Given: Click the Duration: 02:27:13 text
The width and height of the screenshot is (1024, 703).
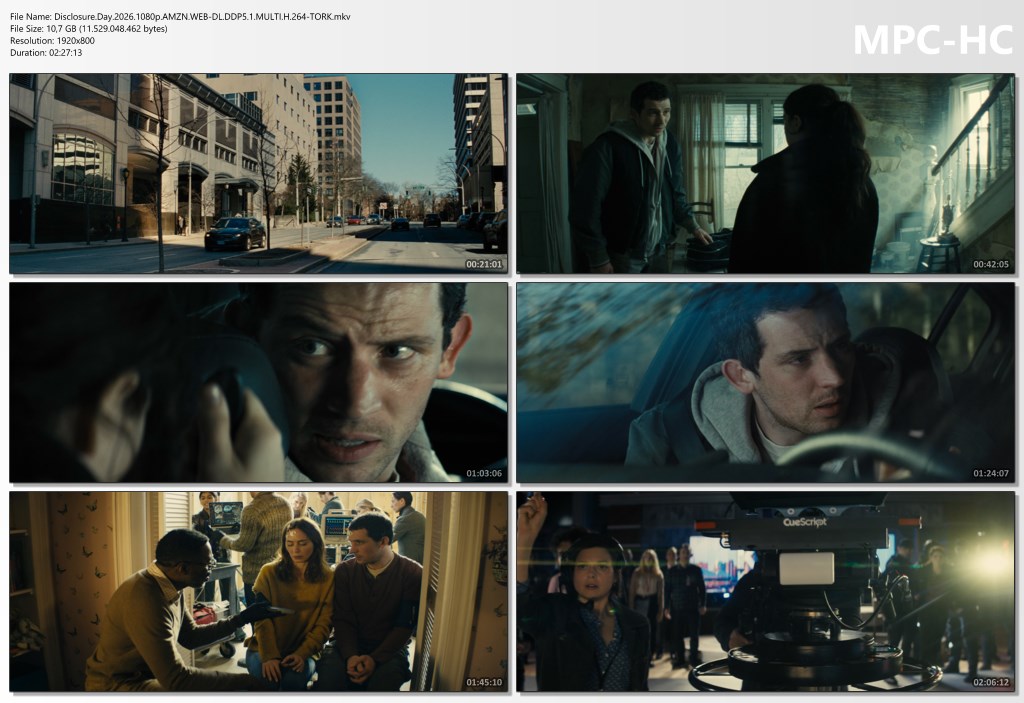Looking at the screenshot, I should click(46, 52).
